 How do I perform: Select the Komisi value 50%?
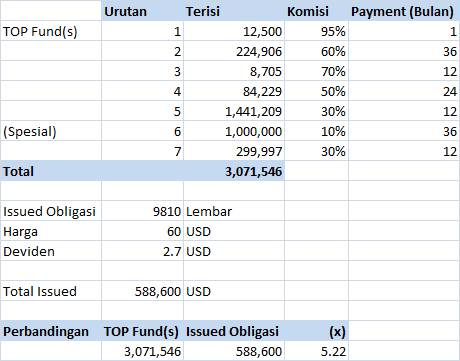pyautogui.click(x=316, y=91)
